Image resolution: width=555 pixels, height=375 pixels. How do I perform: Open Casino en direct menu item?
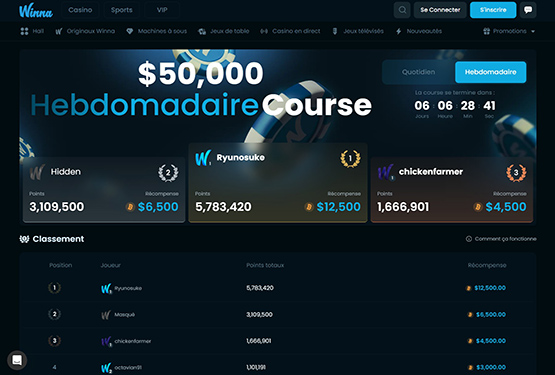290,31
